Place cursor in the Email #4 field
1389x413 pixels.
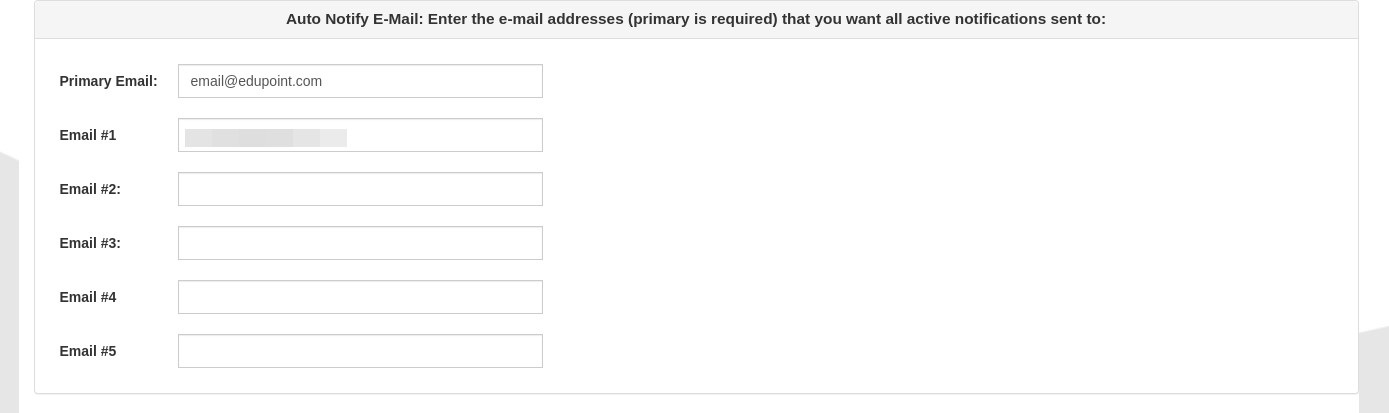coord(360,297)
